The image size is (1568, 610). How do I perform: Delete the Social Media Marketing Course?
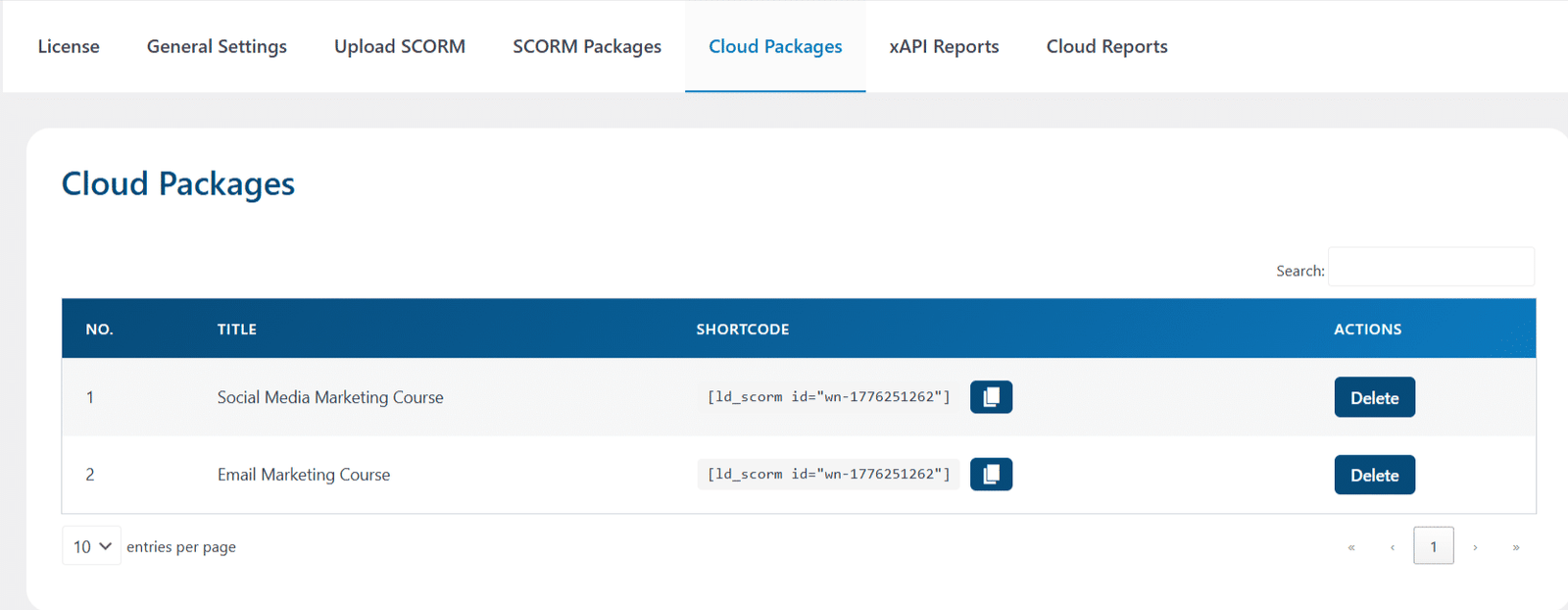pos(1374,397)
